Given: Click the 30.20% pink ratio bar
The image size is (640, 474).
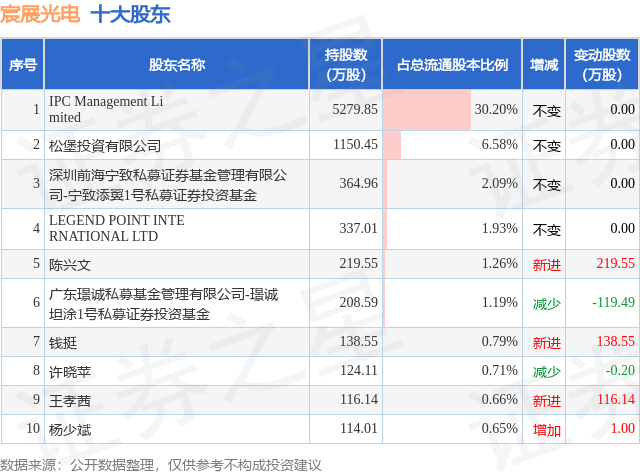Looking at the screenshot, I should point(427,110).
